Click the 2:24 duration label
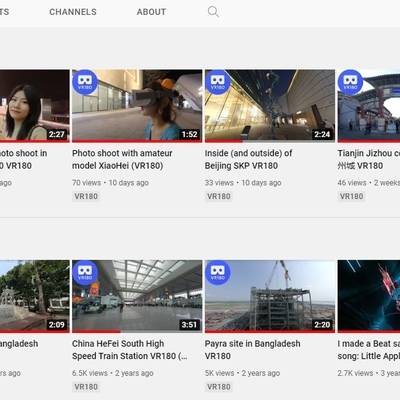400x400 pixels. click(322, 134)
